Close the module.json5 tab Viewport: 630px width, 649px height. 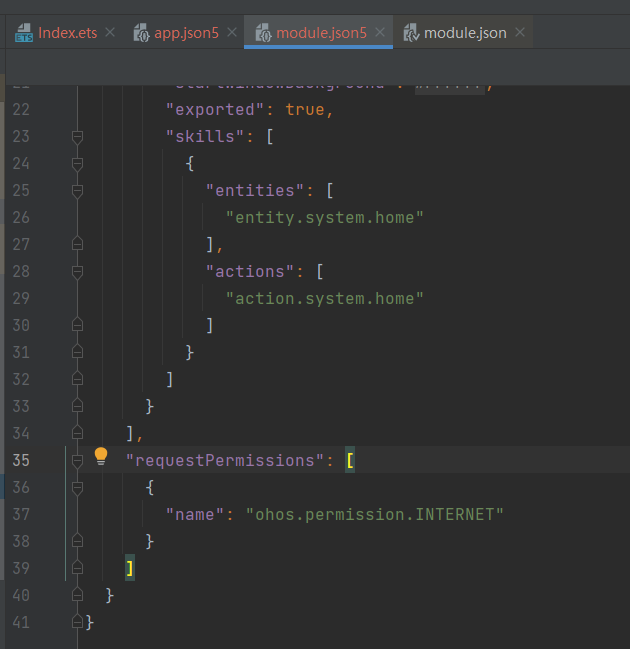(380, 32)
